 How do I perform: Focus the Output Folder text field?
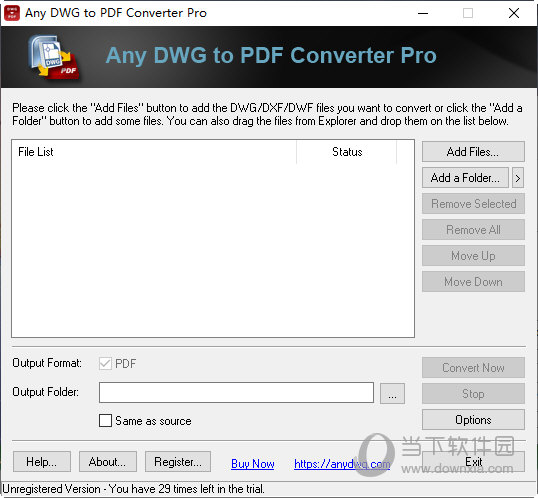point(236,393)
